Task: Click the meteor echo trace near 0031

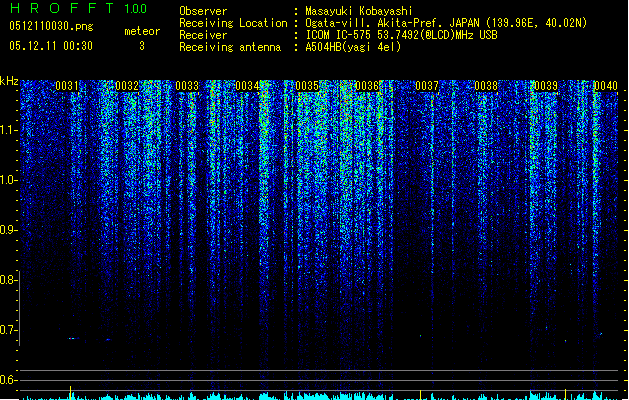Action: (x=73, y=339)
